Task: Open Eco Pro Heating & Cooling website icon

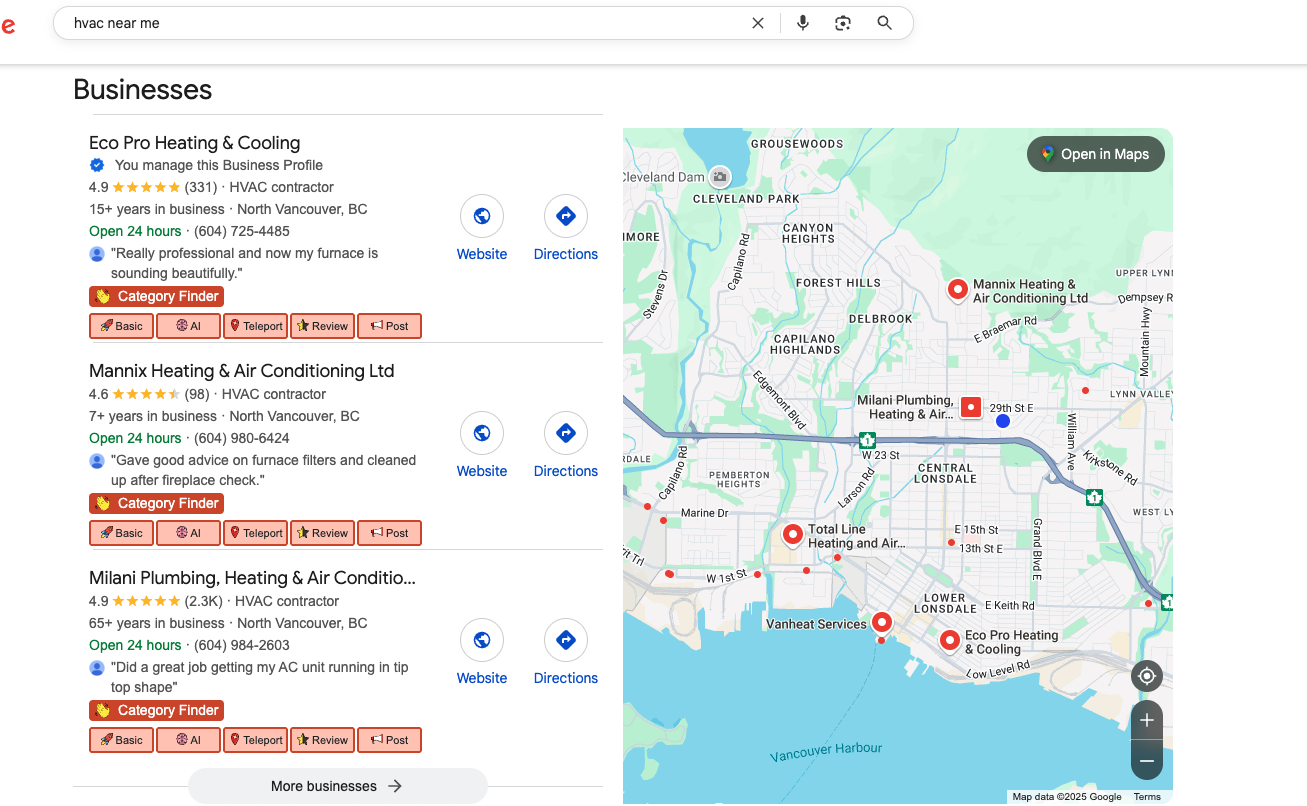Action: point(482,216)
